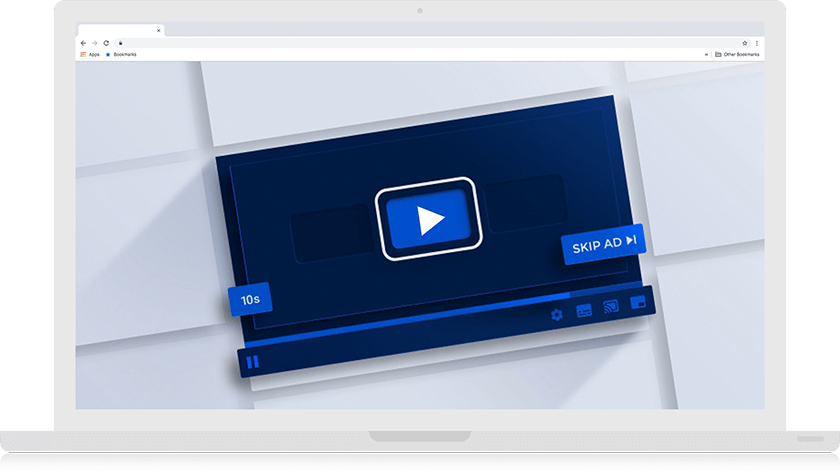Open the Apps shortcut in bookmarks bar

[x=90, y=55]
